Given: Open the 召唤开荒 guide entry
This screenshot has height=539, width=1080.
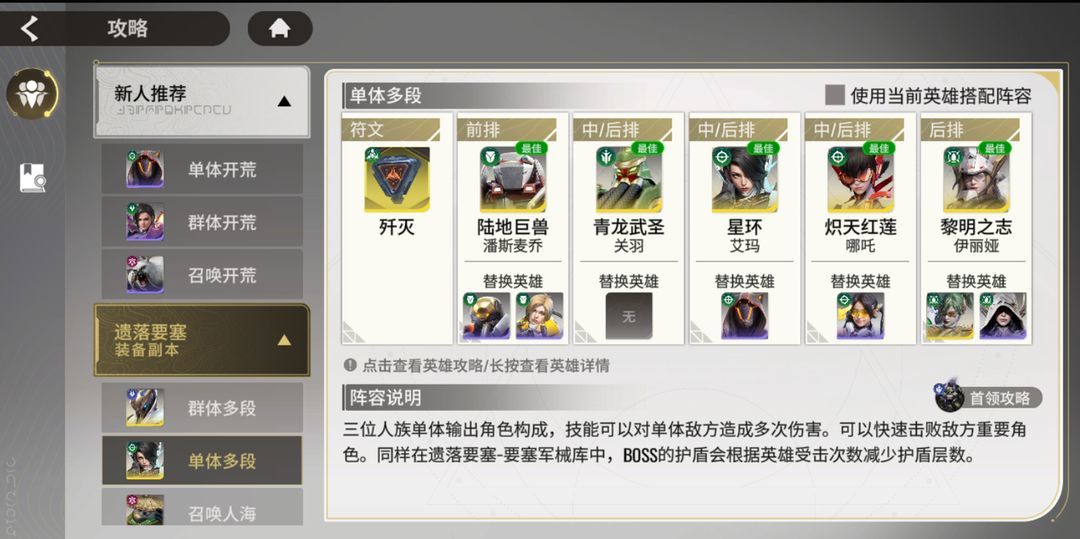Looking at the screenshot, I should click(x=202, y=275).
